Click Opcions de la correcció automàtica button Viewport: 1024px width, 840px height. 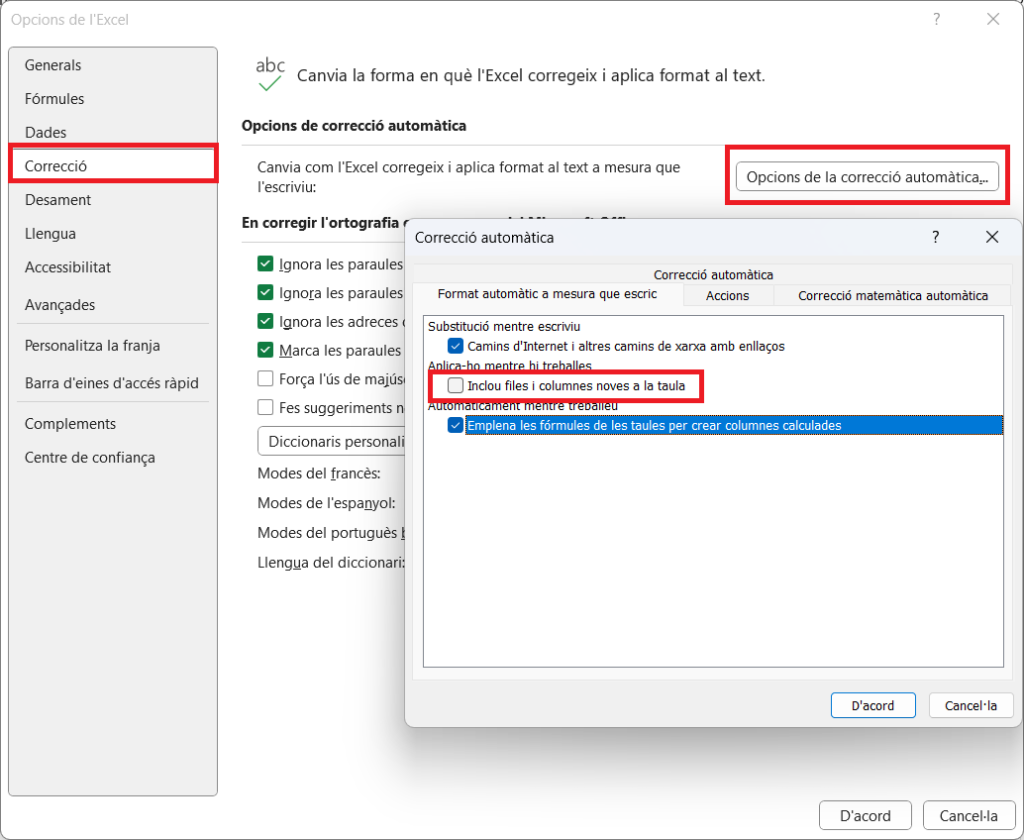tap(867, 177)
